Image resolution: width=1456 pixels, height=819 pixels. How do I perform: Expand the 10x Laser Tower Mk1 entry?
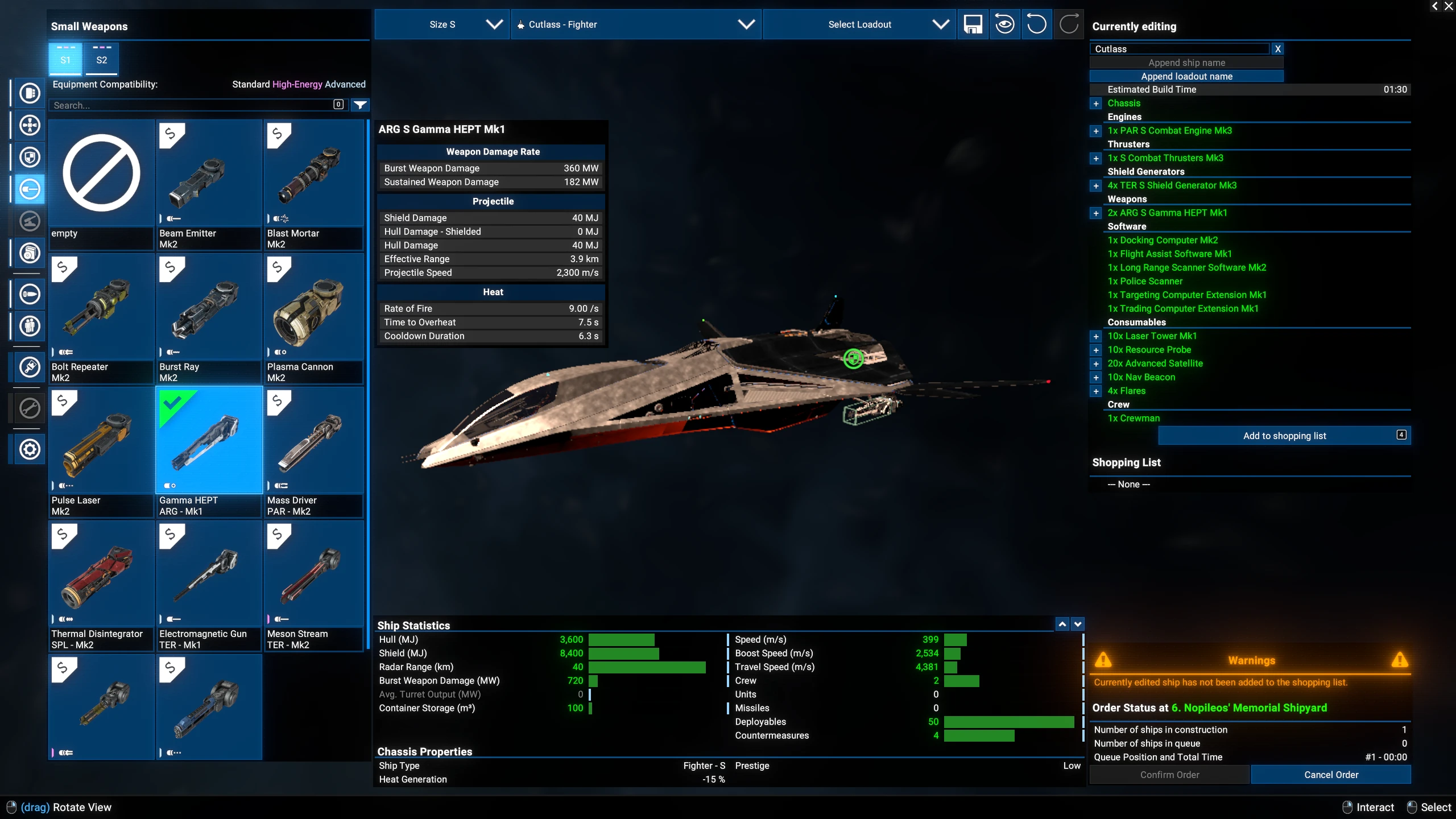(1096, 336)
